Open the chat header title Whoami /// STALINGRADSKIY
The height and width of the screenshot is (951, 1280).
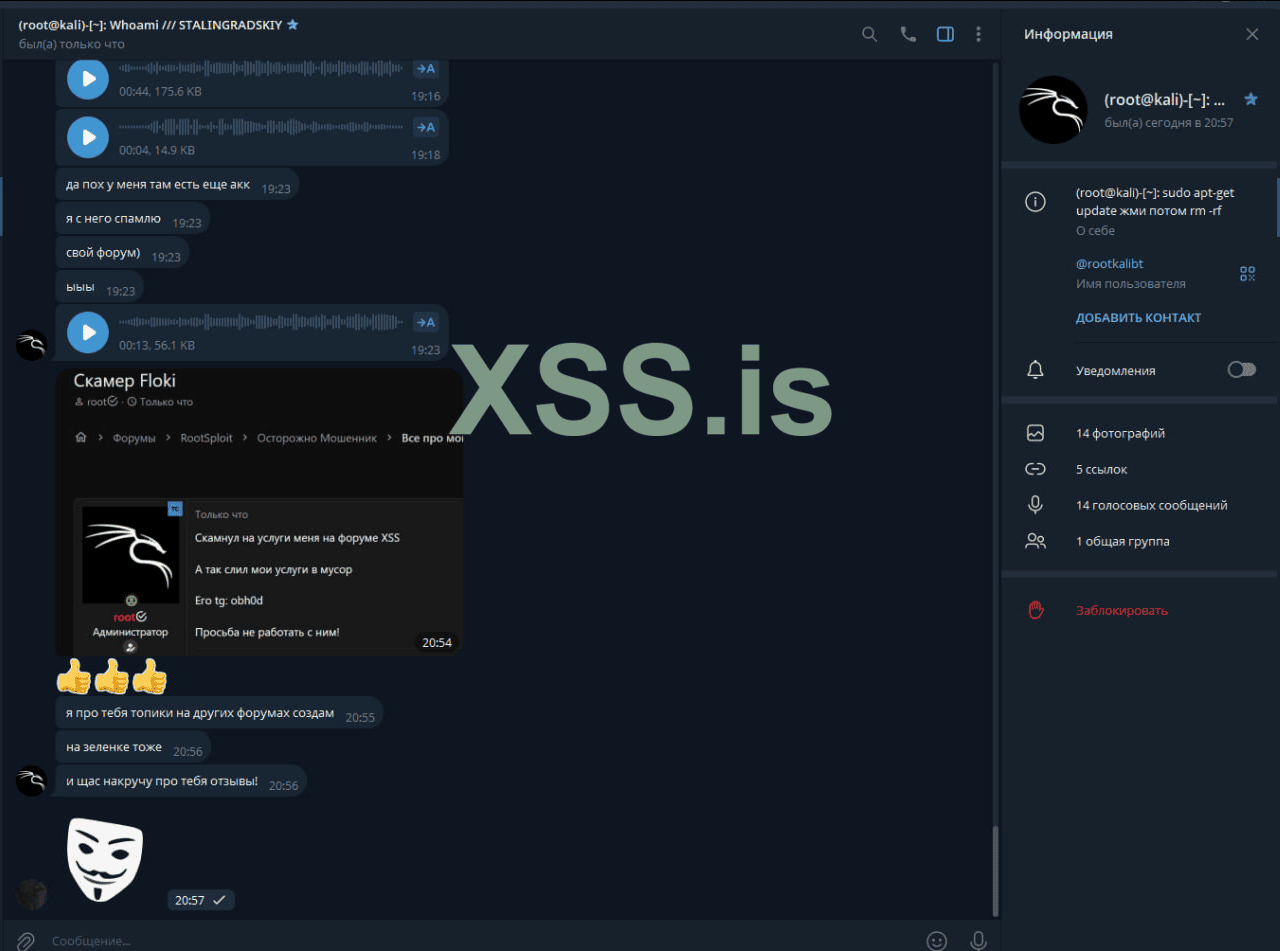click(150, 25)
